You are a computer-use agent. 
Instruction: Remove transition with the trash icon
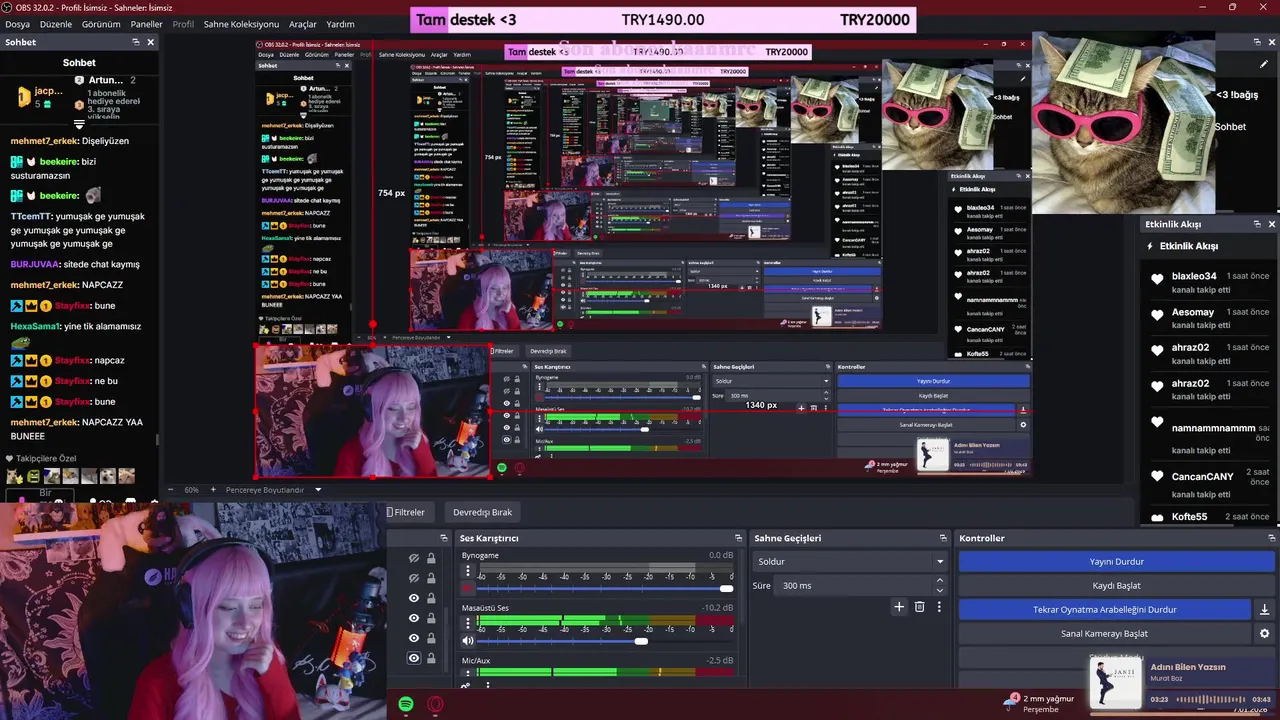tap(920, 607)
